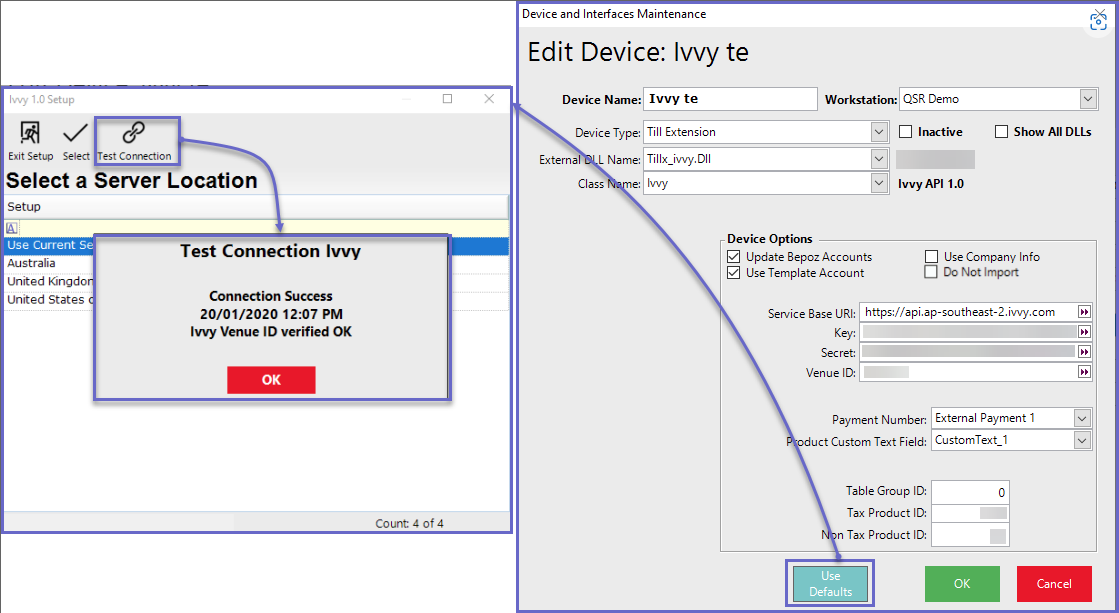Click the Table Group ID field
This screenshot has height=613, width=1119.
pos(970,492)
